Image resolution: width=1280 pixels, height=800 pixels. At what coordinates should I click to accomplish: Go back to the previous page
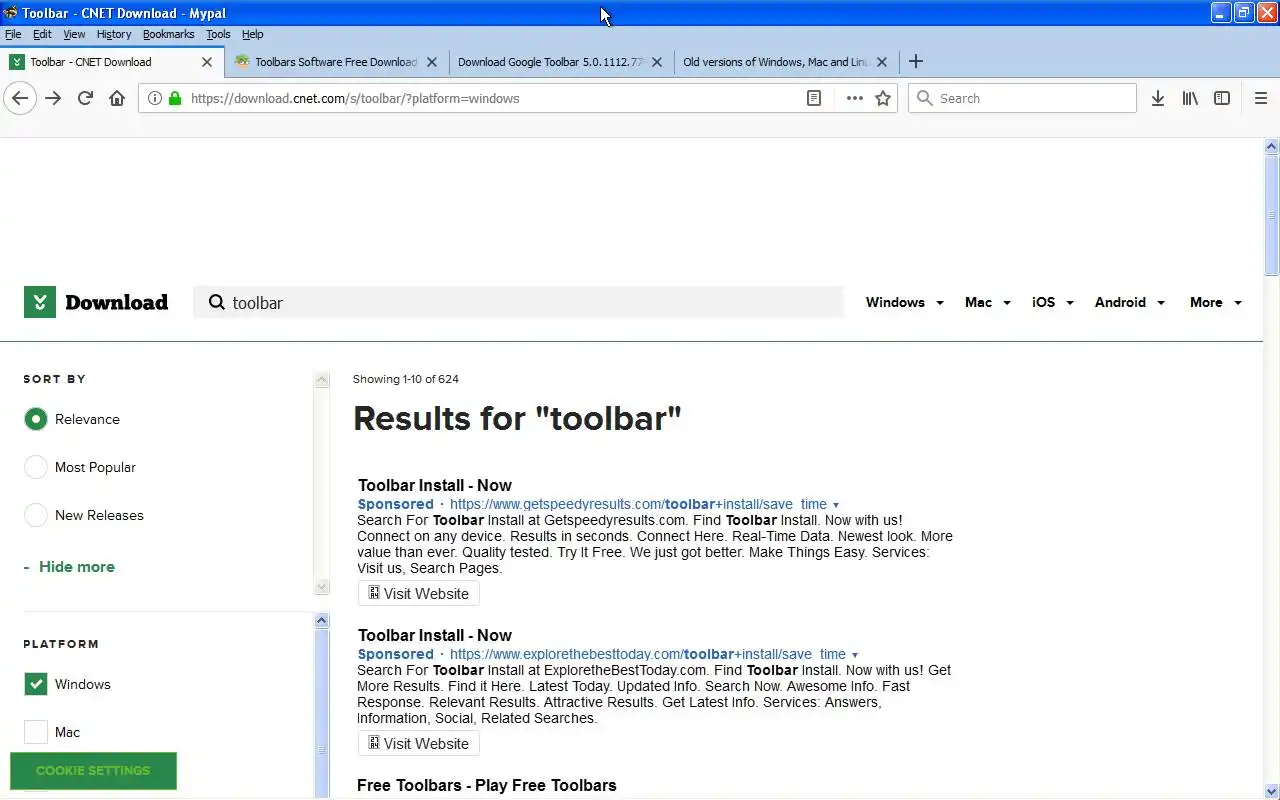pos(20,98)
